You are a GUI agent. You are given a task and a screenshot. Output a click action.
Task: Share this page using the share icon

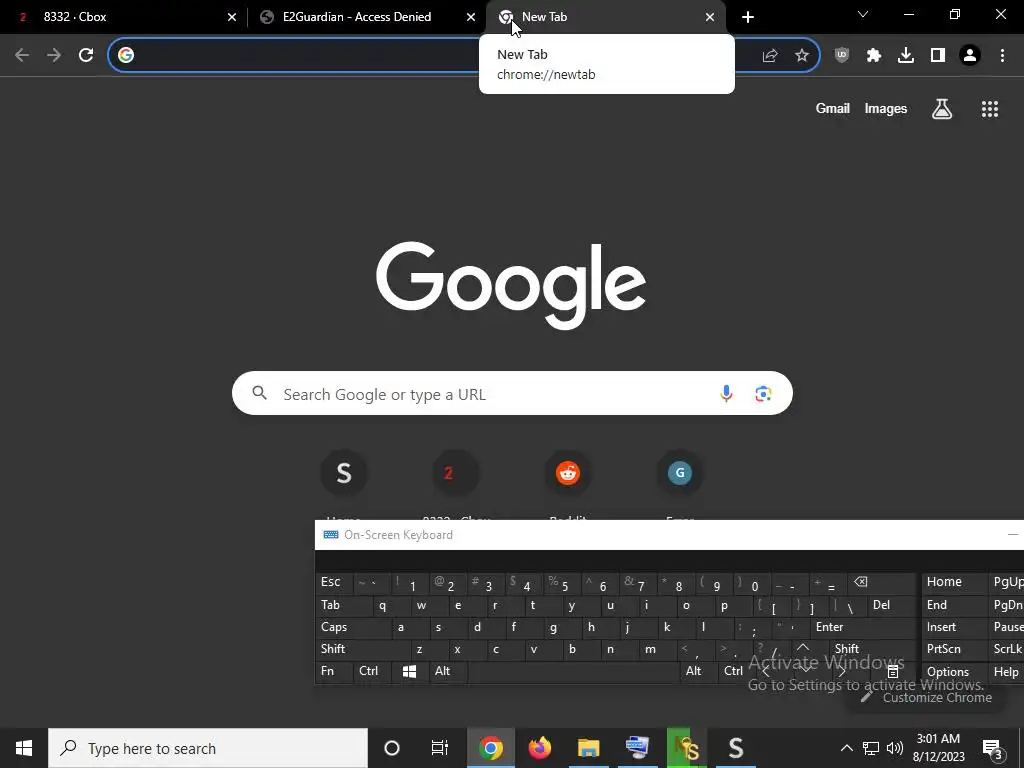770,56
